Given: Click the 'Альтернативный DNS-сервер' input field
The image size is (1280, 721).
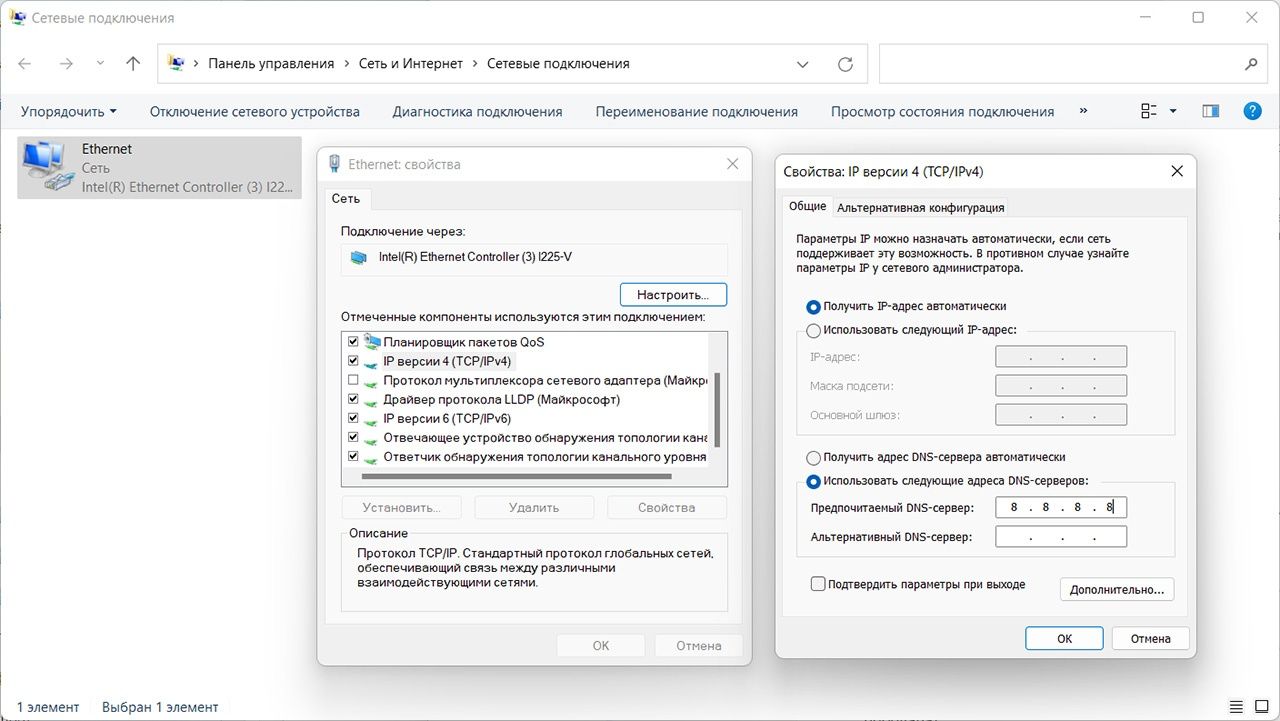Looking at the screenshot, I should [x=1061, y=537].
